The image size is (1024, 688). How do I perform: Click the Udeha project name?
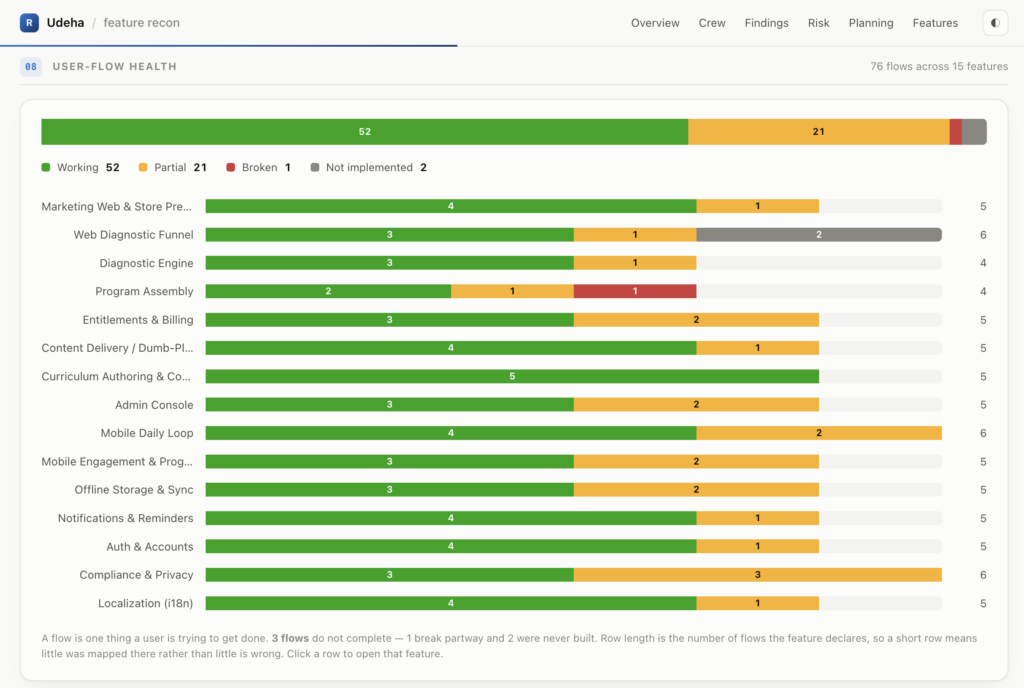click(65, 23)
